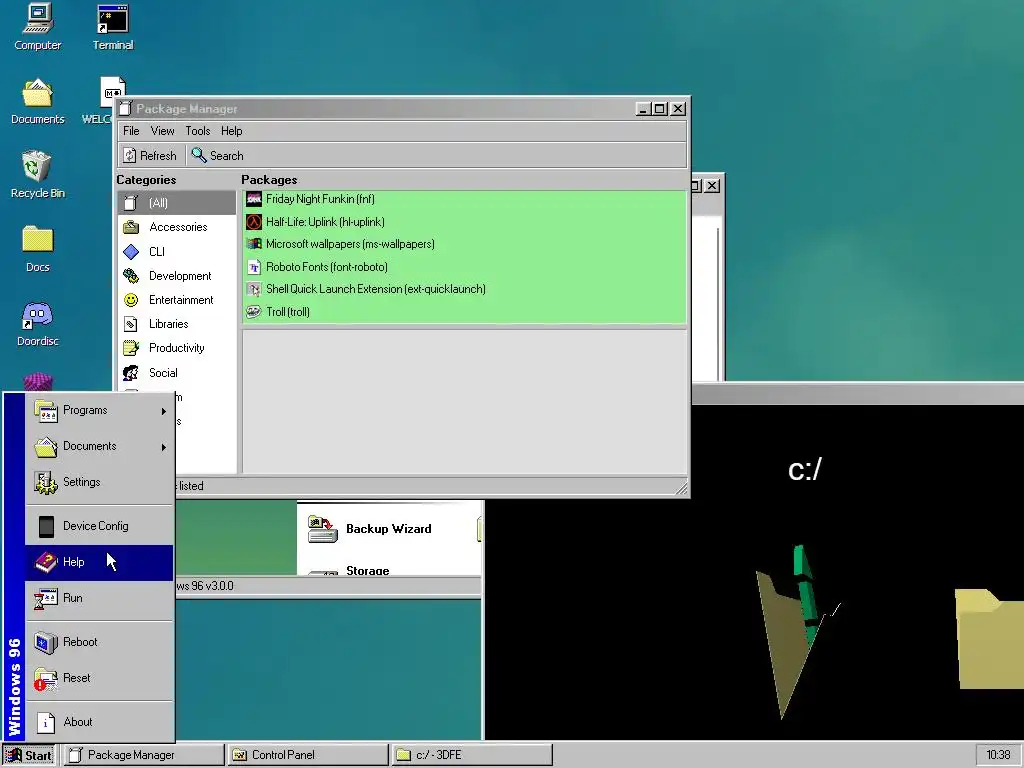Select the (All) category icon
The image size is (1024, 768).
pos(131,203)
